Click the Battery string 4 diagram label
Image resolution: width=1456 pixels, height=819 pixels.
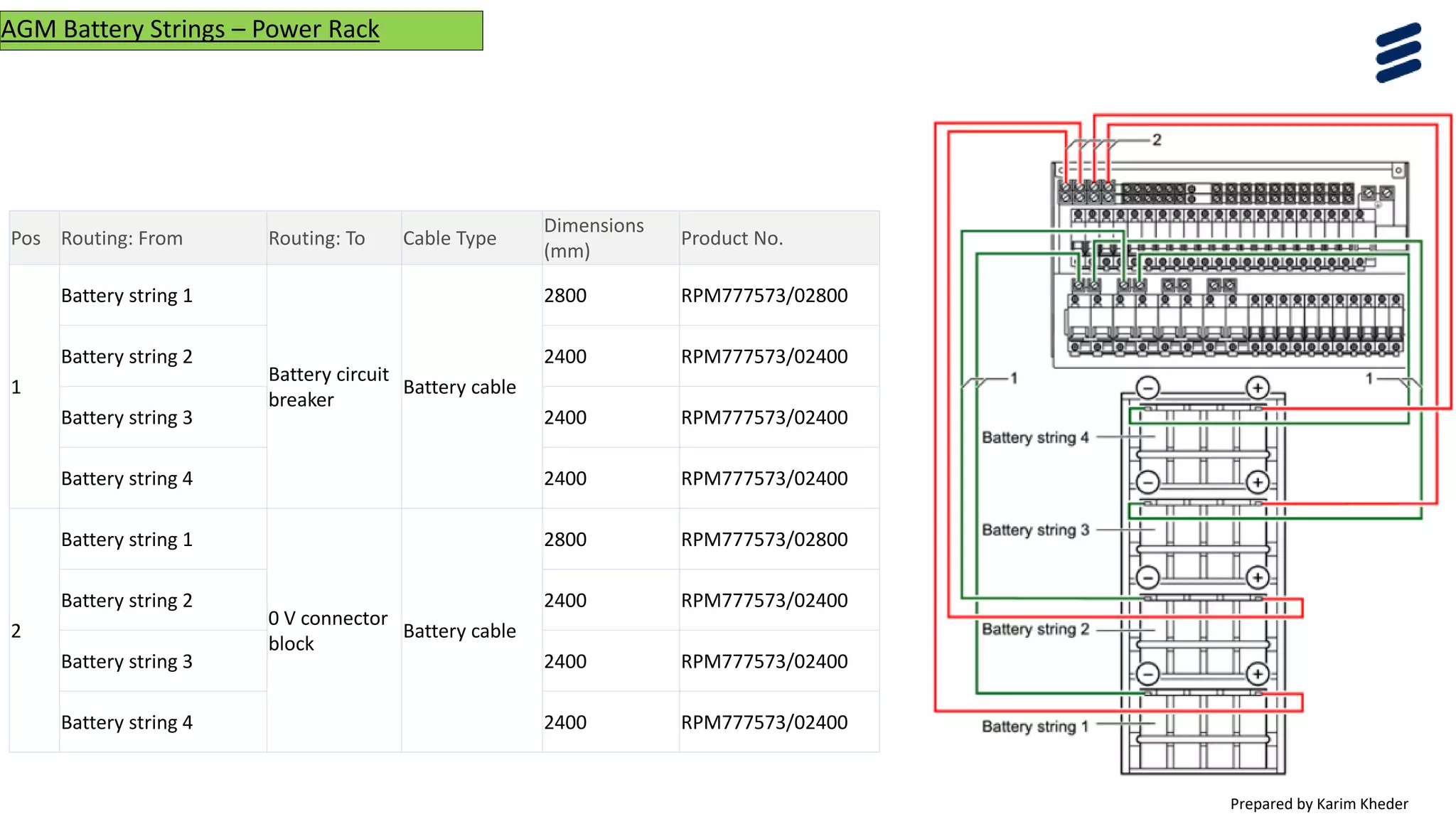click(1034, 437)
